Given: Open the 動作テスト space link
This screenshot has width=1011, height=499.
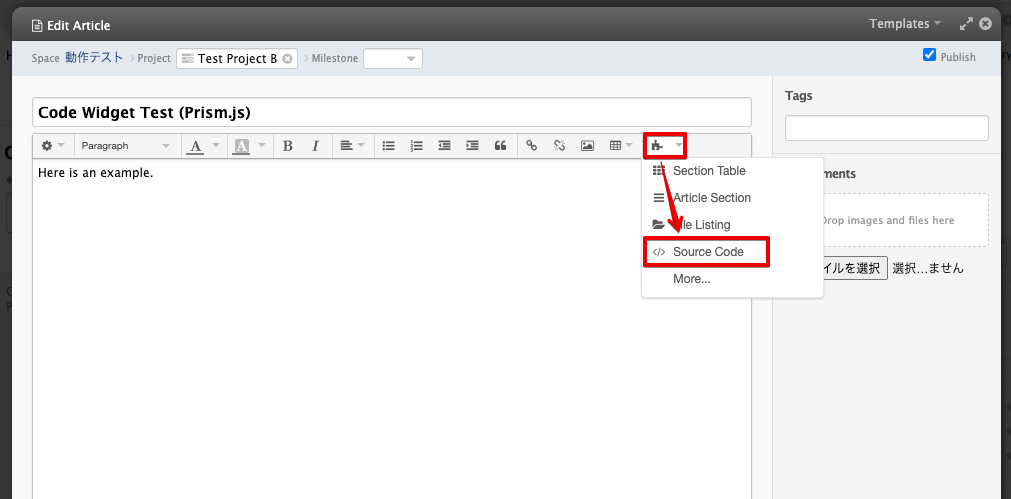Looking at the screenshot, I should [94, 58].
